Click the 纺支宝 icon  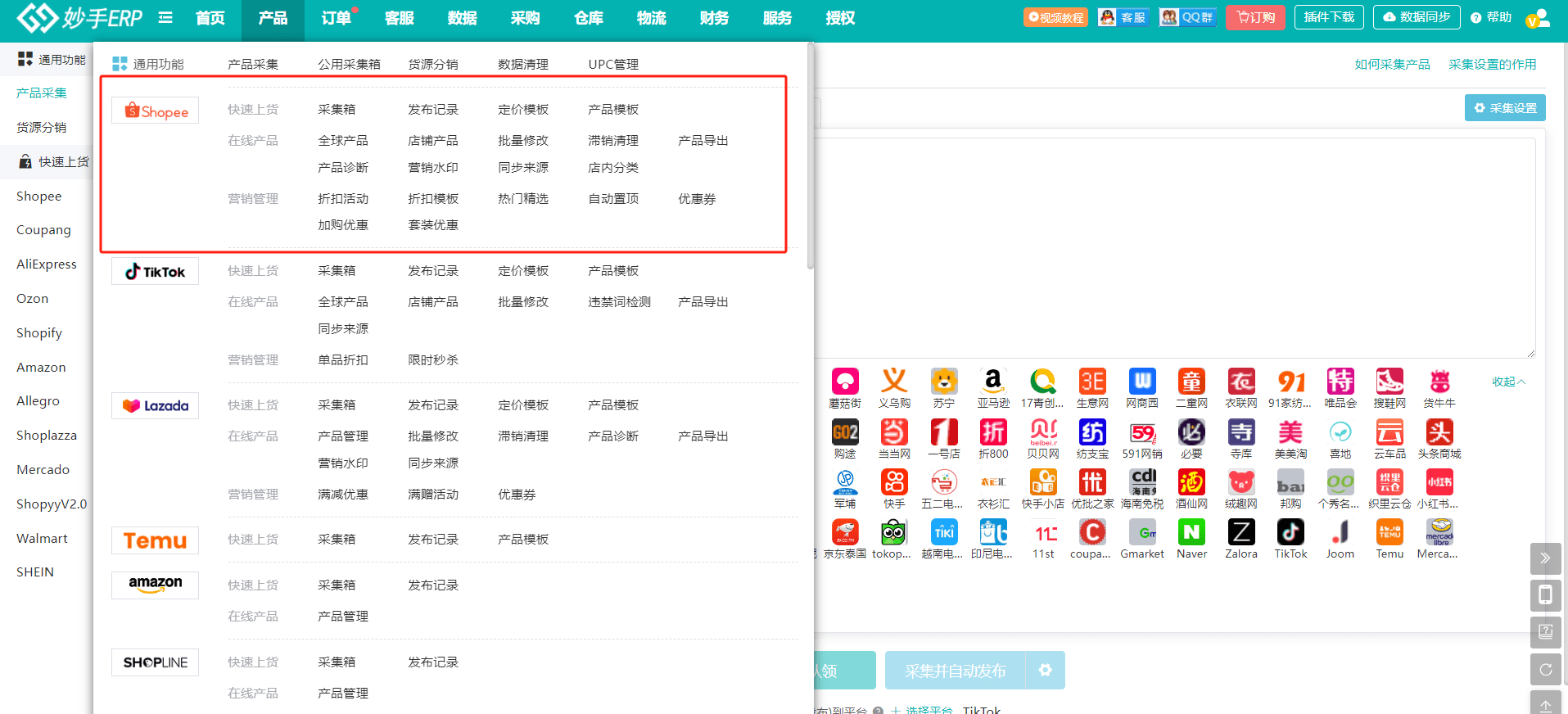pos(1092,432)
